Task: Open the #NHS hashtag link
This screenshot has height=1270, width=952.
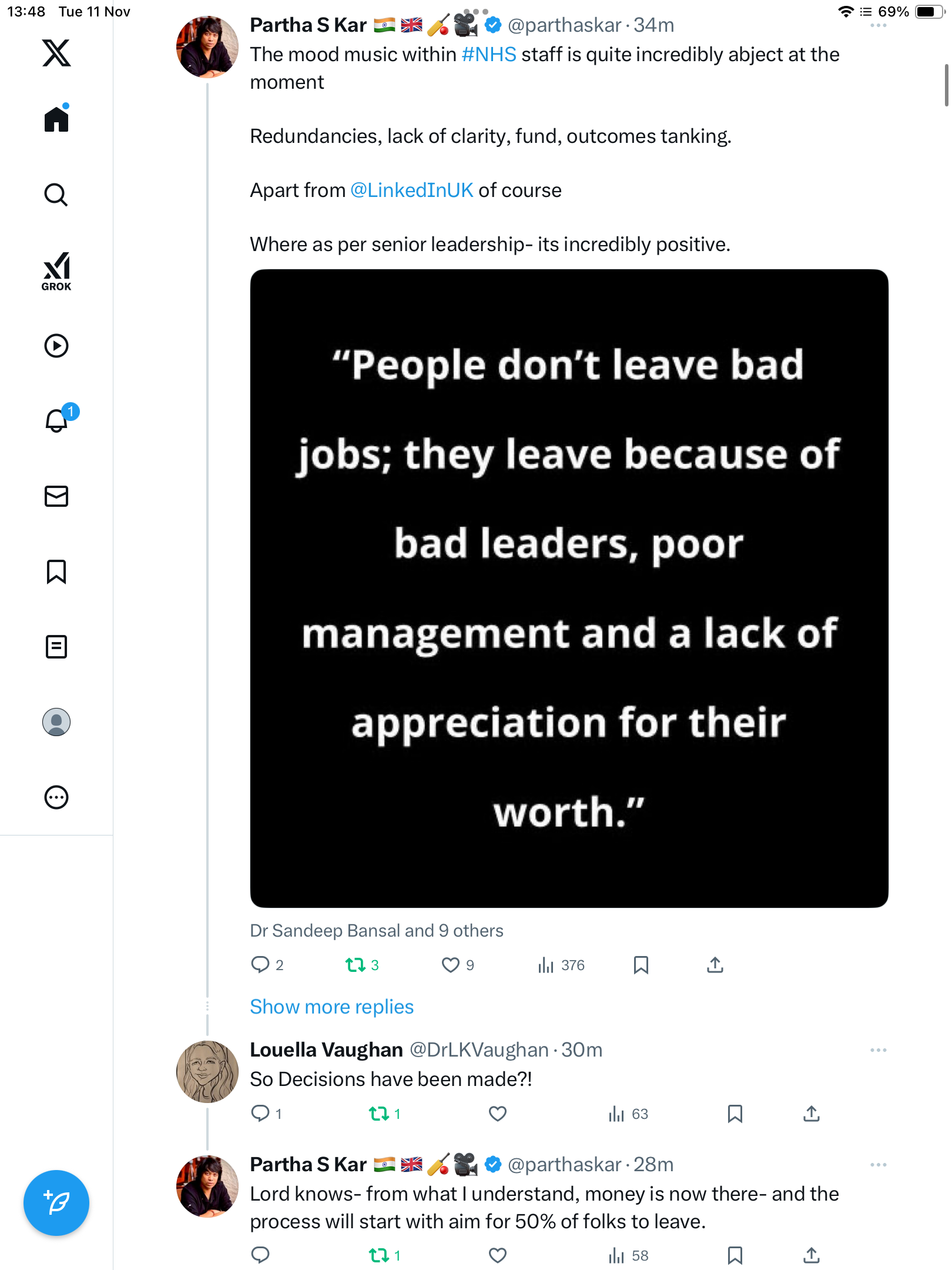Action: (489, 55)
